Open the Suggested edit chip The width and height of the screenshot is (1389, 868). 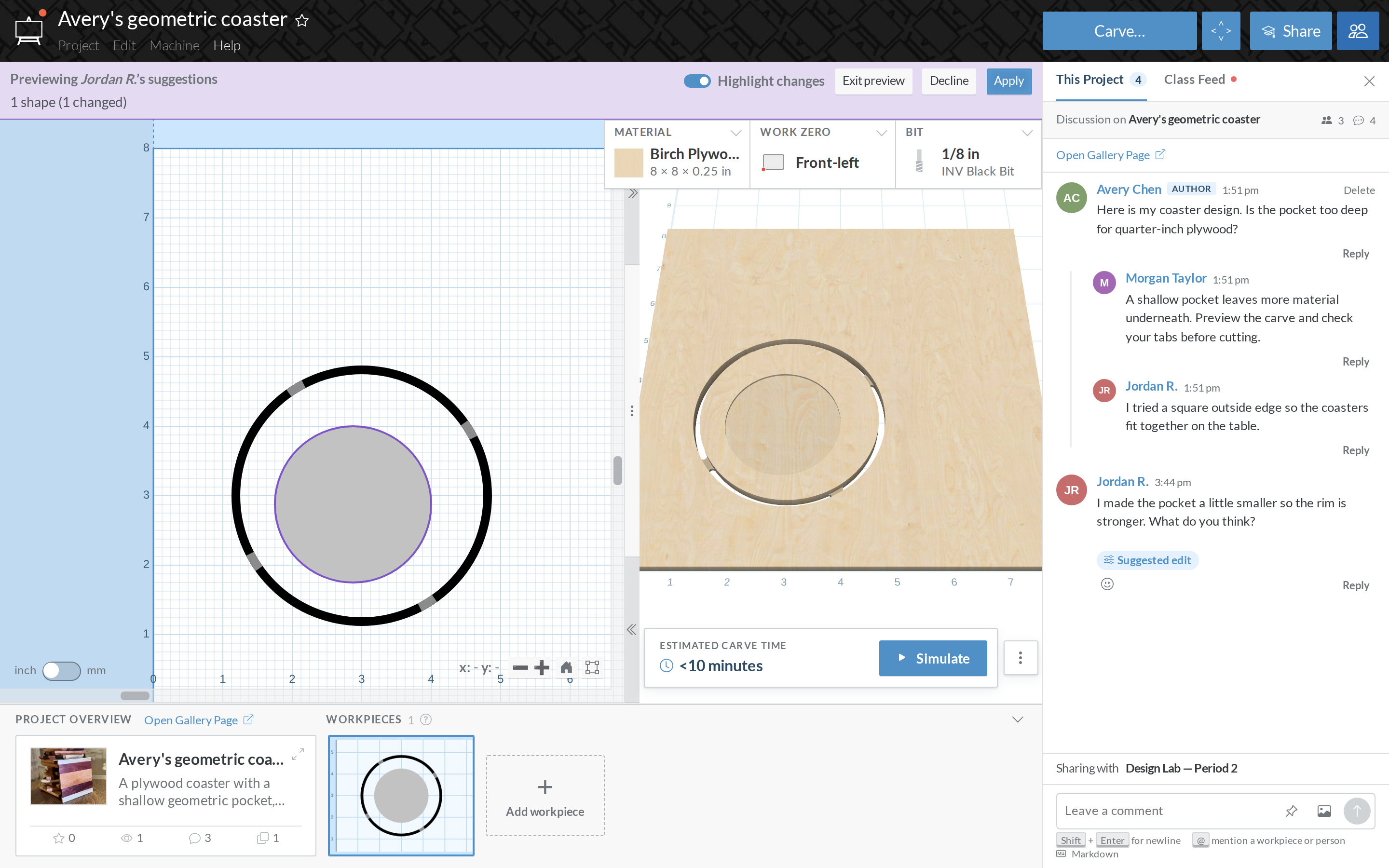(1147, 560)
